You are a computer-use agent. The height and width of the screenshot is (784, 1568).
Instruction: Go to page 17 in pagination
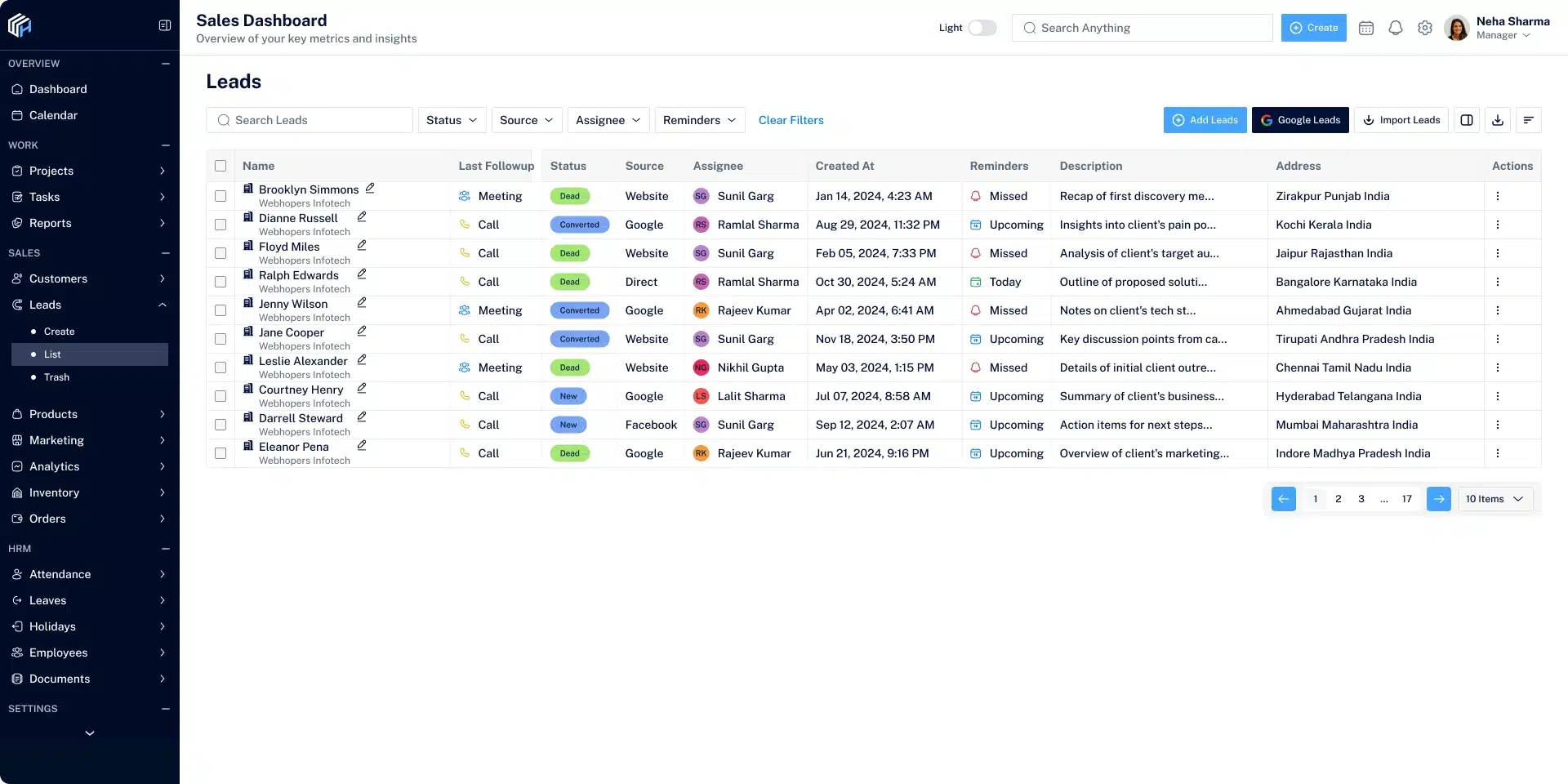pyautogui.click(x=1406, y=499)
